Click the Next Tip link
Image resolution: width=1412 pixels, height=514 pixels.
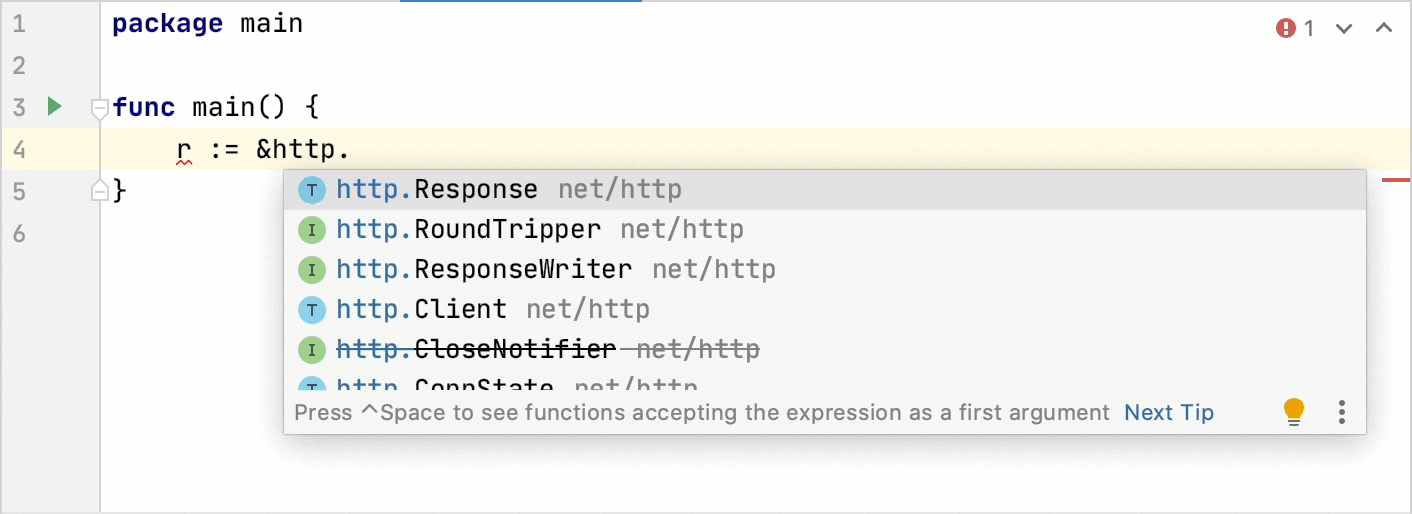pos(1169,412)
